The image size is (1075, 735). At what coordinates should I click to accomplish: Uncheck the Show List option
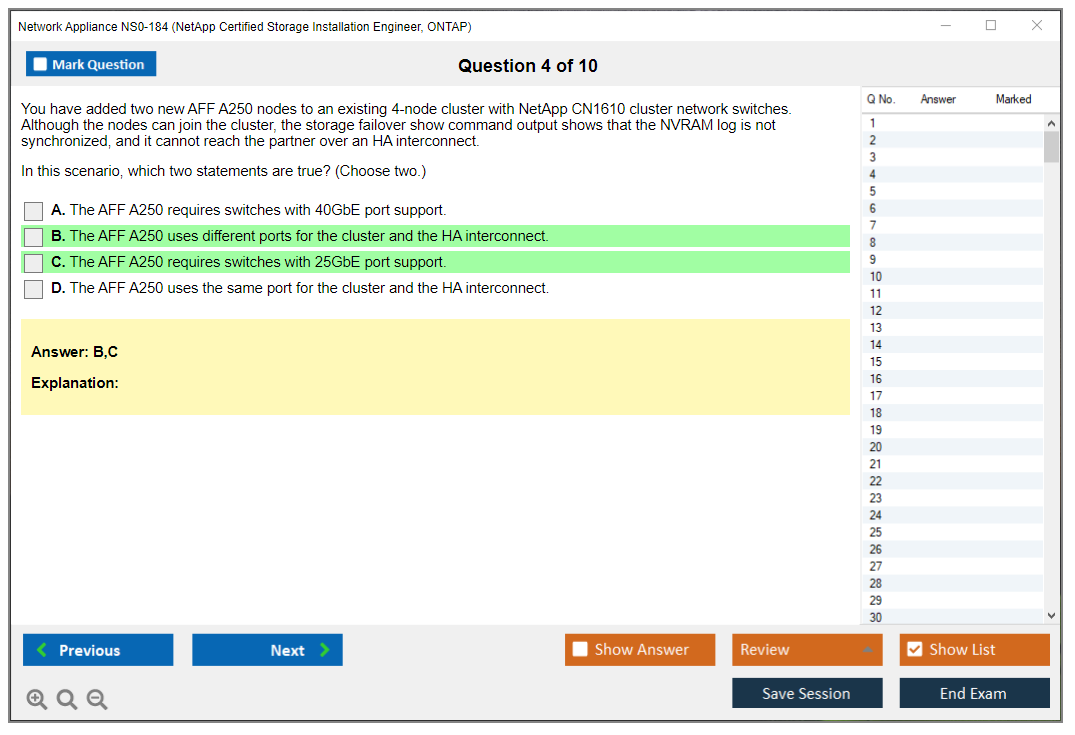[x=914, y=650]
